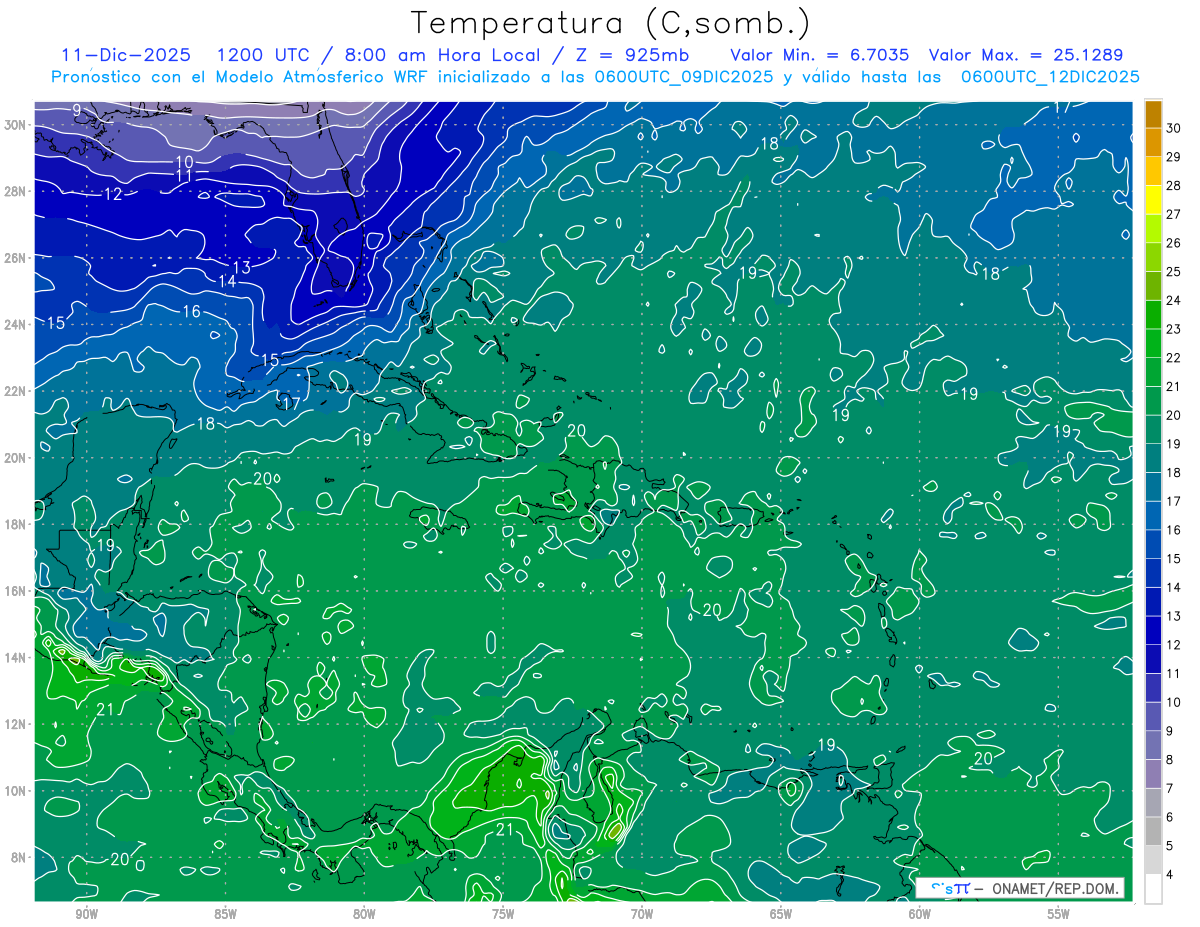1200x927 pixels.
Task: Click the colorbar label '30'
Action: pyautogui.click(x=1174, y=128)
